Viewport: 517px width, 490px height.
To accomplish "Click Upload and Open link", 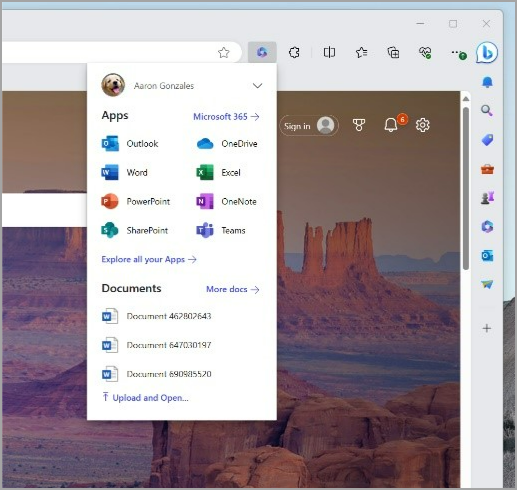I will pyautogui.click(x=145, y=397).
